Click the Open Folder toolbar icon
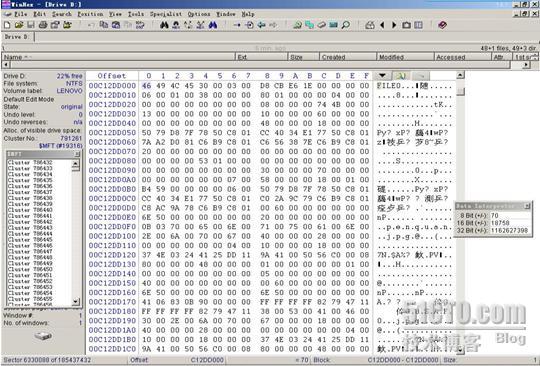 [x=67, y=25]
